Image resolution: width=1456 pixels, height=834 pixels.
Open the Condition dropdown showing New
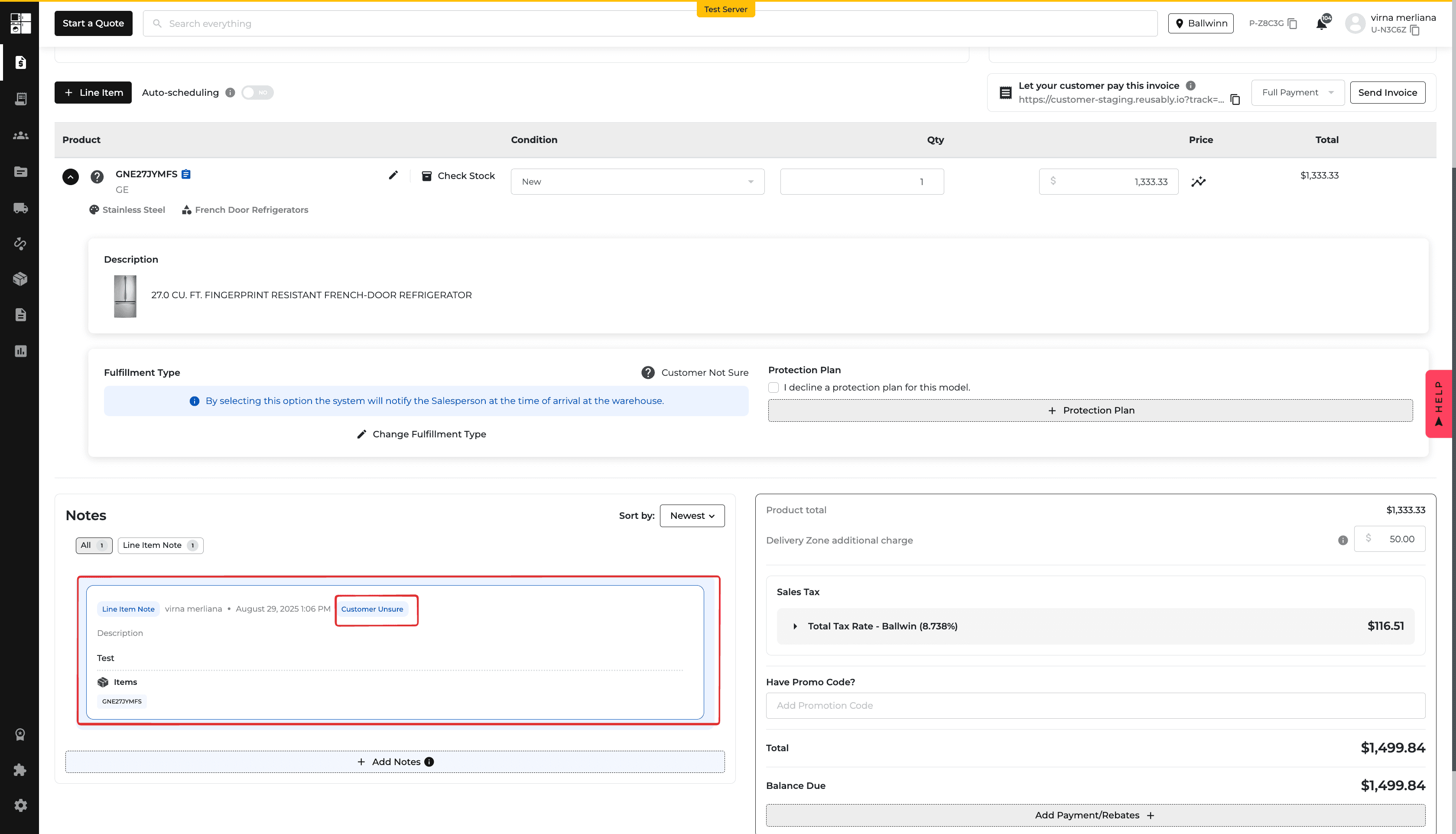coord(637,182)
